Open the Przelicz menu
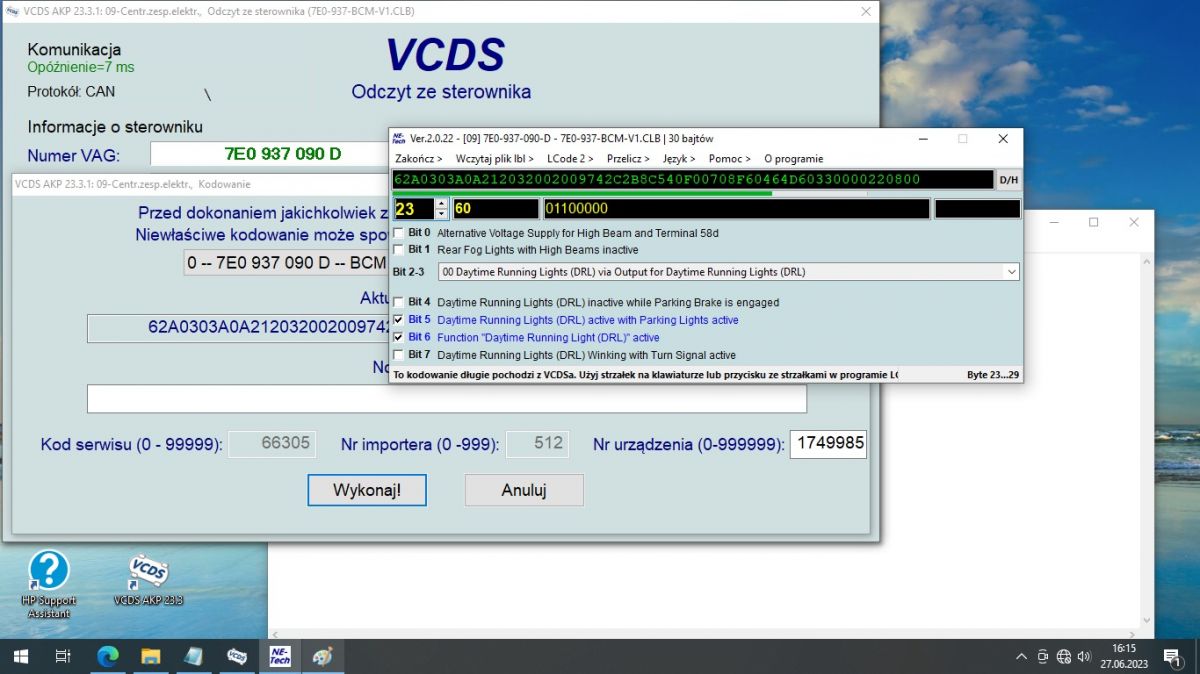The image size is (1200, 674). (628, 159)
